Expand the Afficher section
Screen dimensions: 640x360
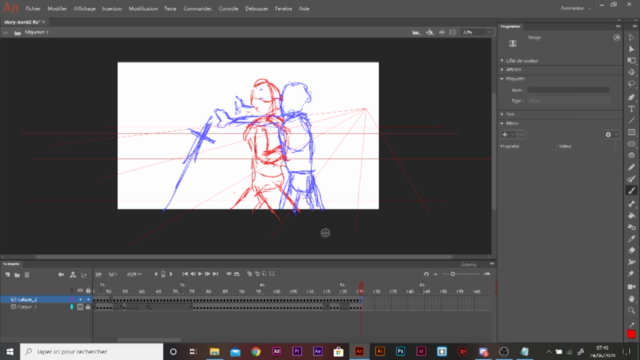pyautogui.click(x=502, y=69)
